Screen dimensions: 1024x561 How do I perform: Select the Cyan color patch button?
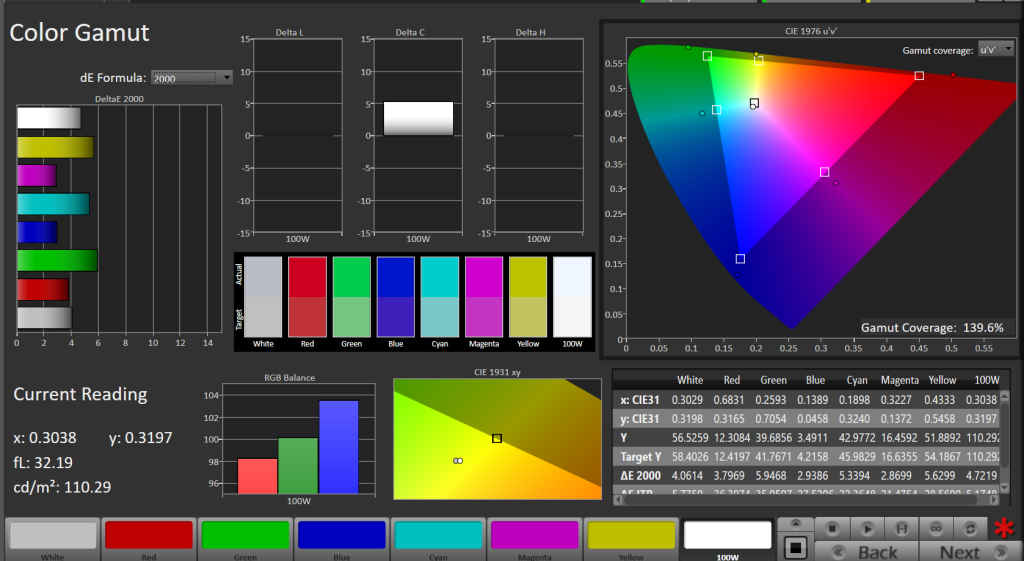coord(438,537)
